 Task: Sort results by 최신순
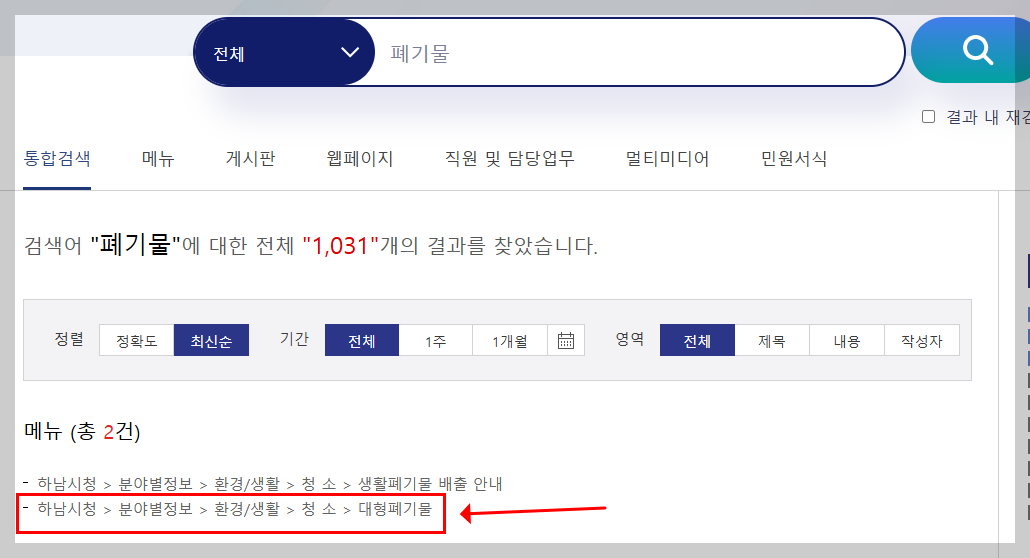pyautogui.click(x=212, y=340)
